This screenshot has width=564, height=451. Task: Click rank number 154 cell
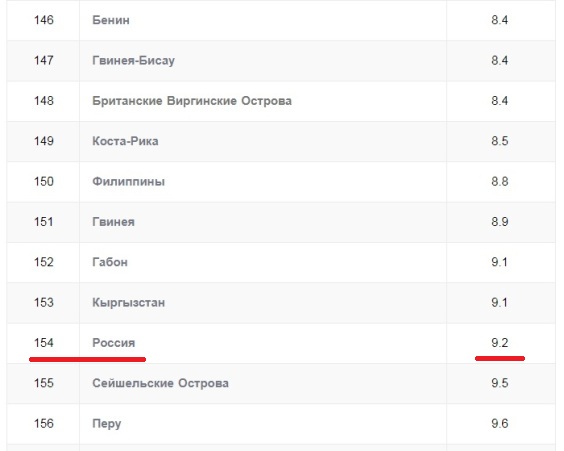click(44, 343)
